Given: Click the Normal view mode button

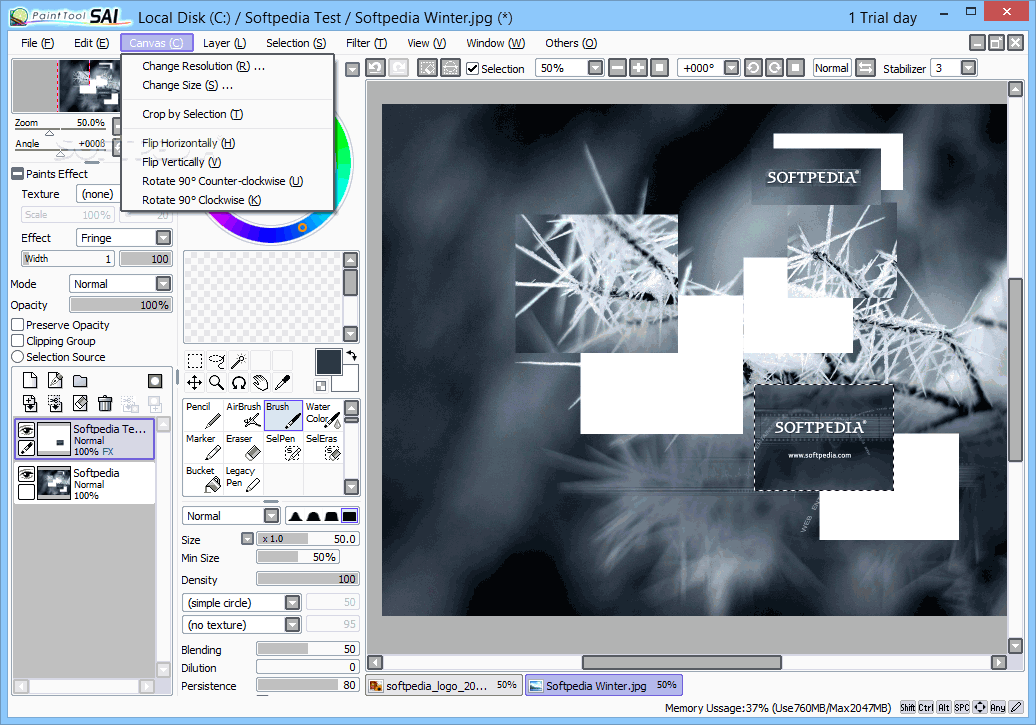Looking at the screenshot, I should point(831,67).
